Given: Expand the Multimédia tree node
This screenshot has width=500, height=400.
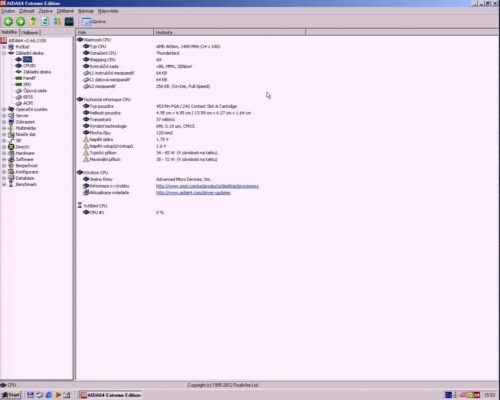Looking at the screenshot, I should 4,128.
